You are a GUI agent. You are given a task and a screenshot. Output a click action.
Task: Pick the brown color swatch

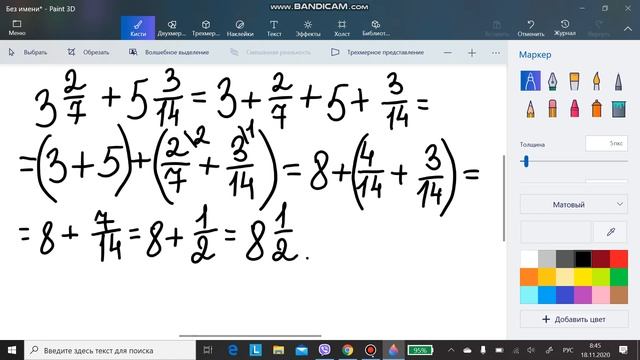pyautogui.click(x=619, y=295)
